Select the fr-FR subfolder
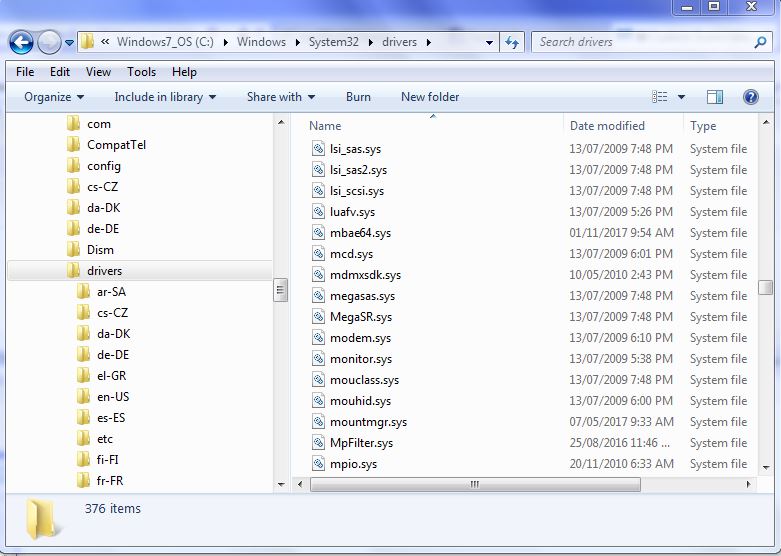 point(100,480)
